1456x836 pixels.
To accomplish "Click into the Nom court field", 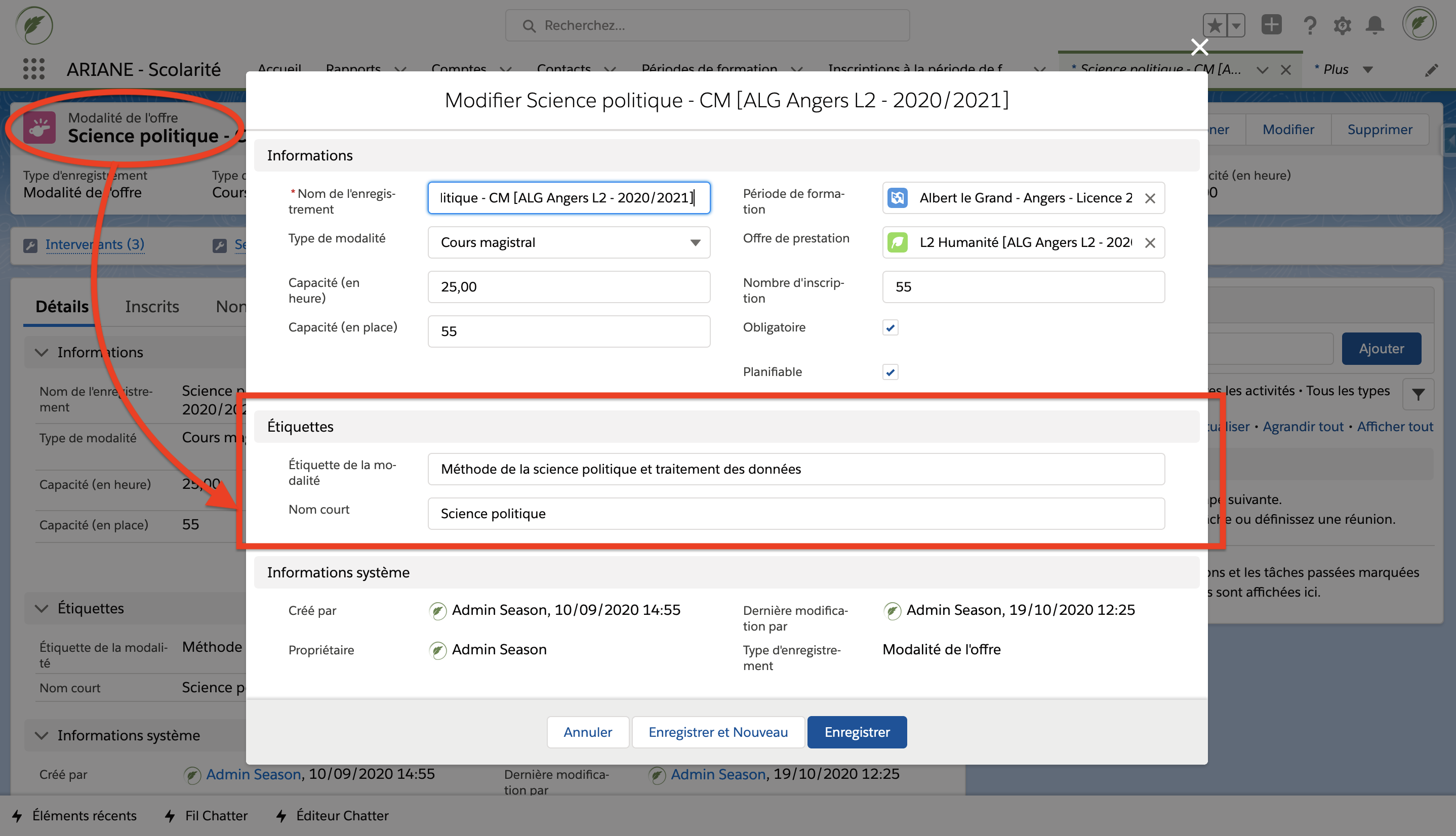I will pyautogui.click(x=795, y=513).
